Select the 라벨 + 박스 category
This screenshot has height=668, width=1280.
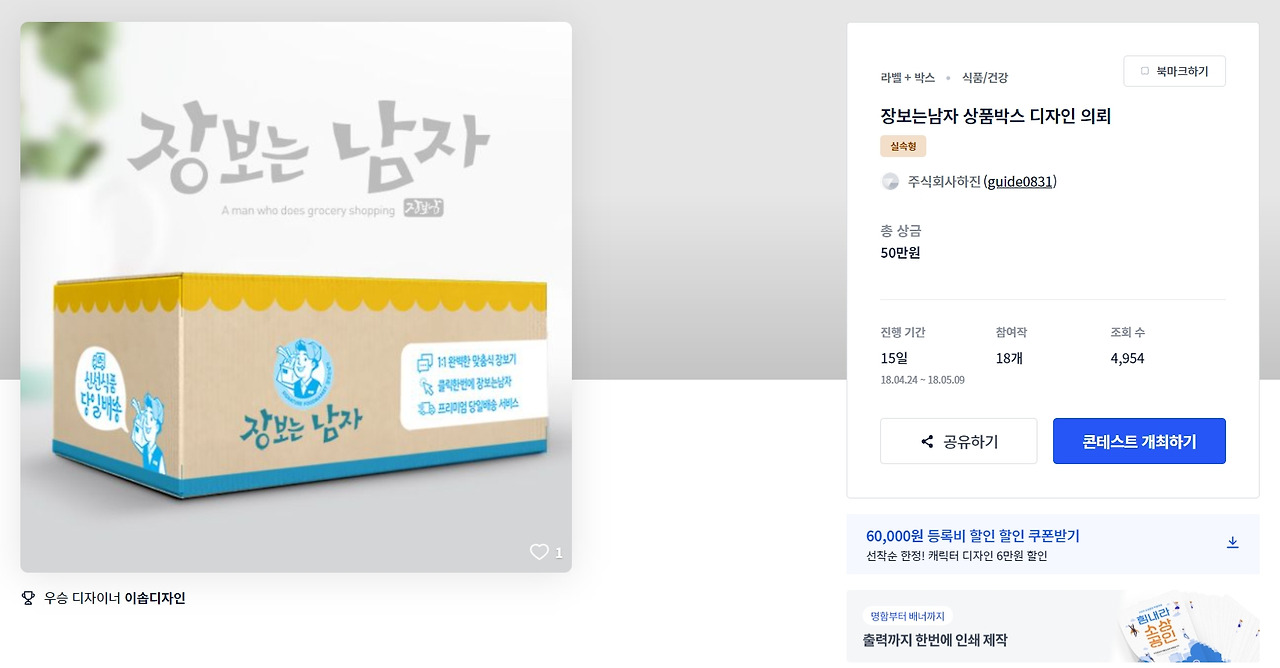pos(908,77)
